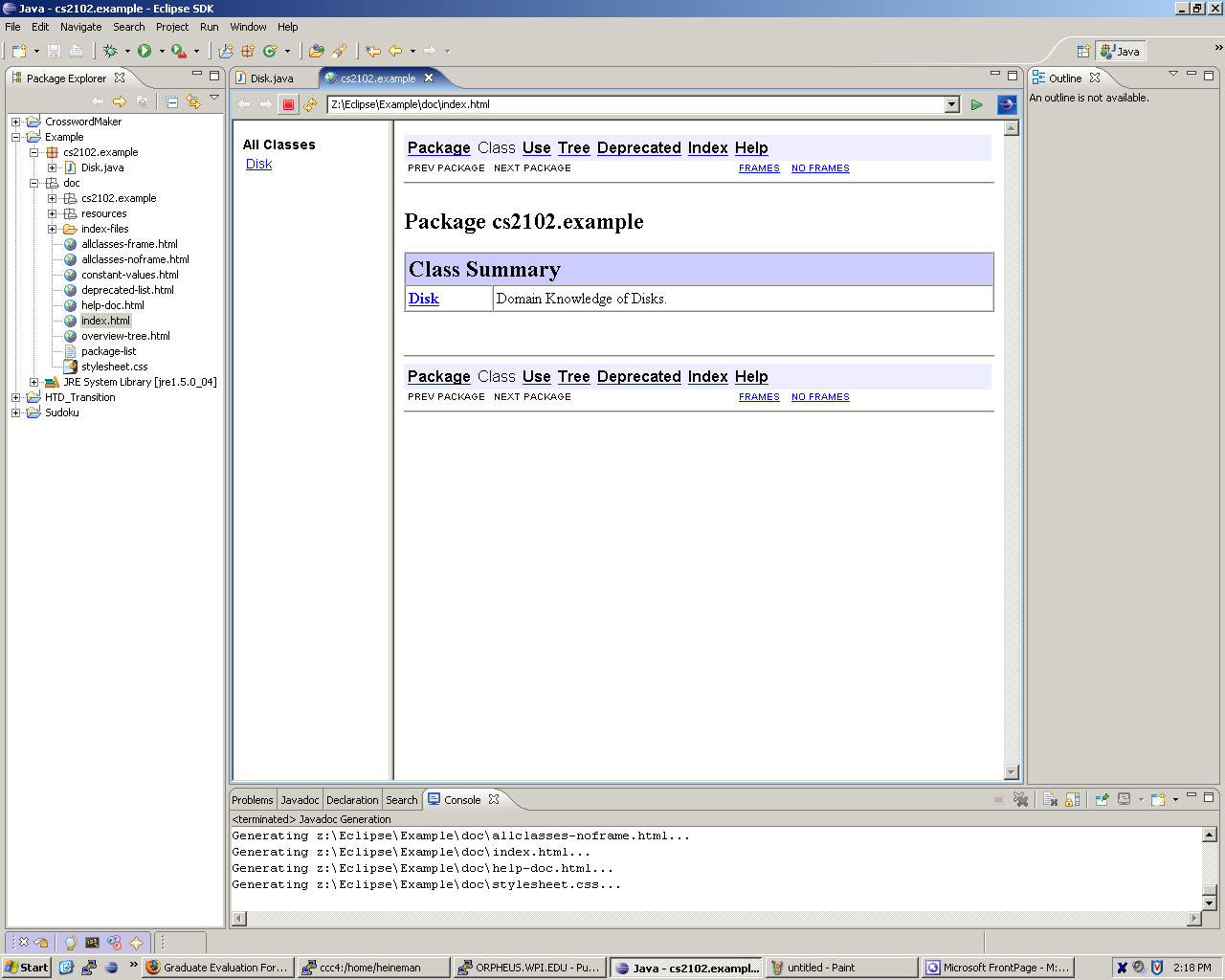Click the External Tools run icon

(x=178, y=51)
